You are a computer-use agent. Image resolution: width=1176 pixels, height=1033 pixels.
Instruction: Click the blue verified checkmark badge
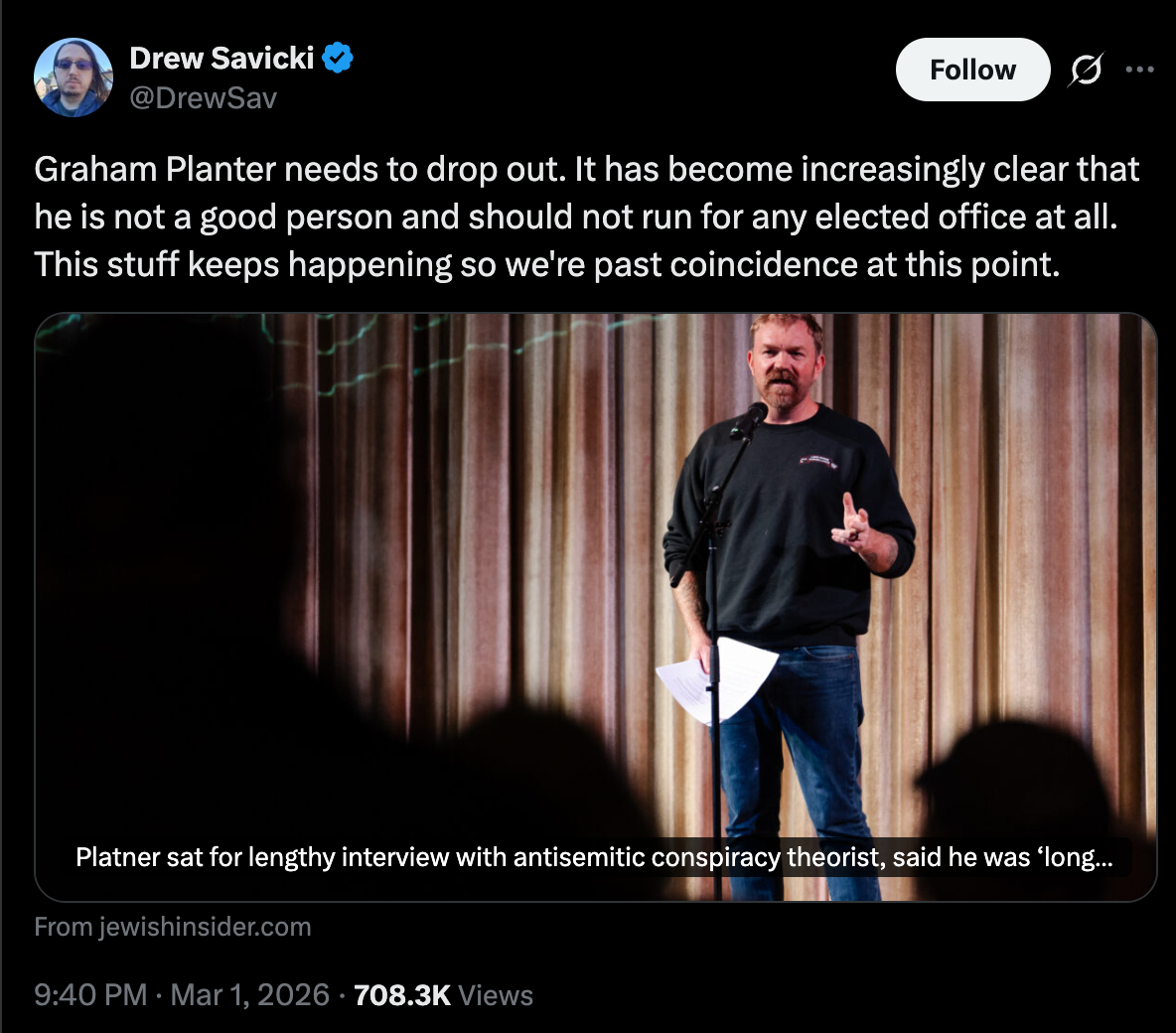pyautogui.click(x=339, y=59)
